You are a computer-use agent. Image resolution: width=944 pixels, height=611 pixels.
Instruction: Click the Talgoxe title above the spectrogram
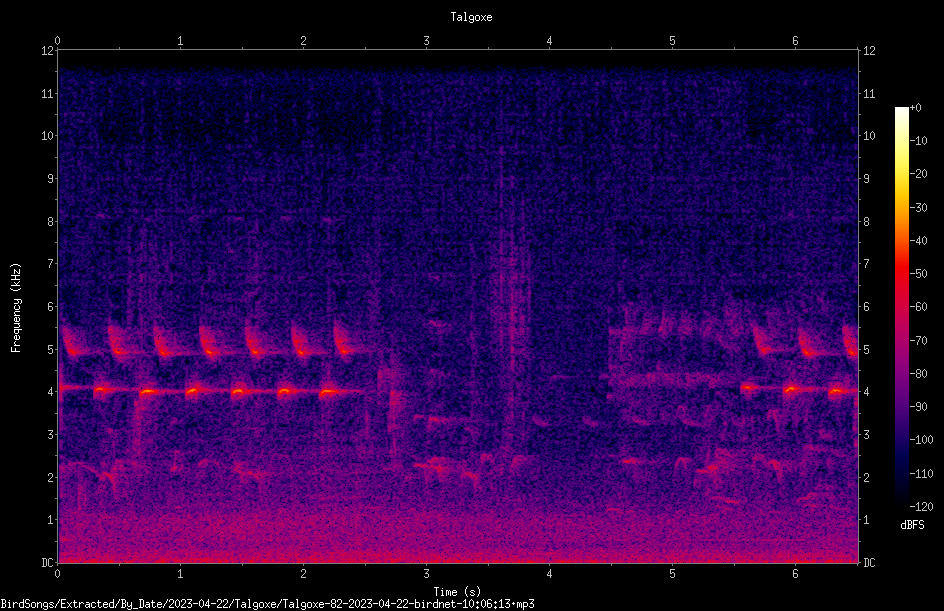click(x=471, y=17)
